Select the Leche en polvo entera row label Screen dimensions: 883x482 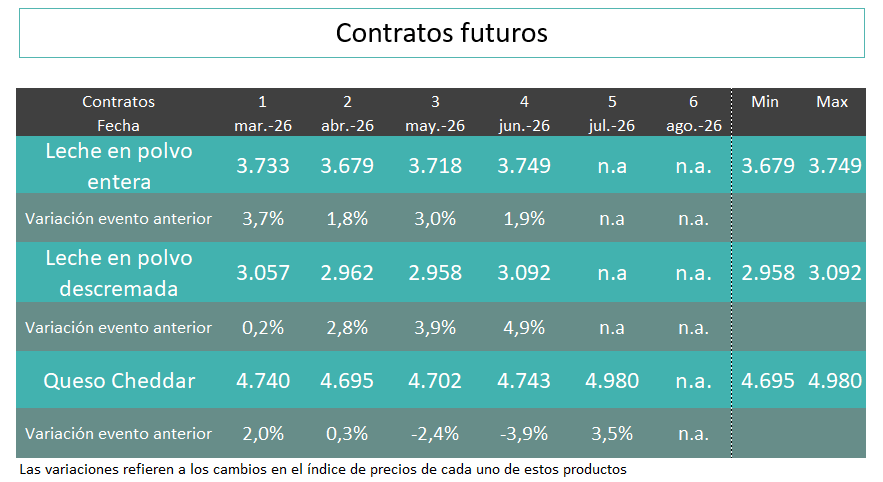118,166
